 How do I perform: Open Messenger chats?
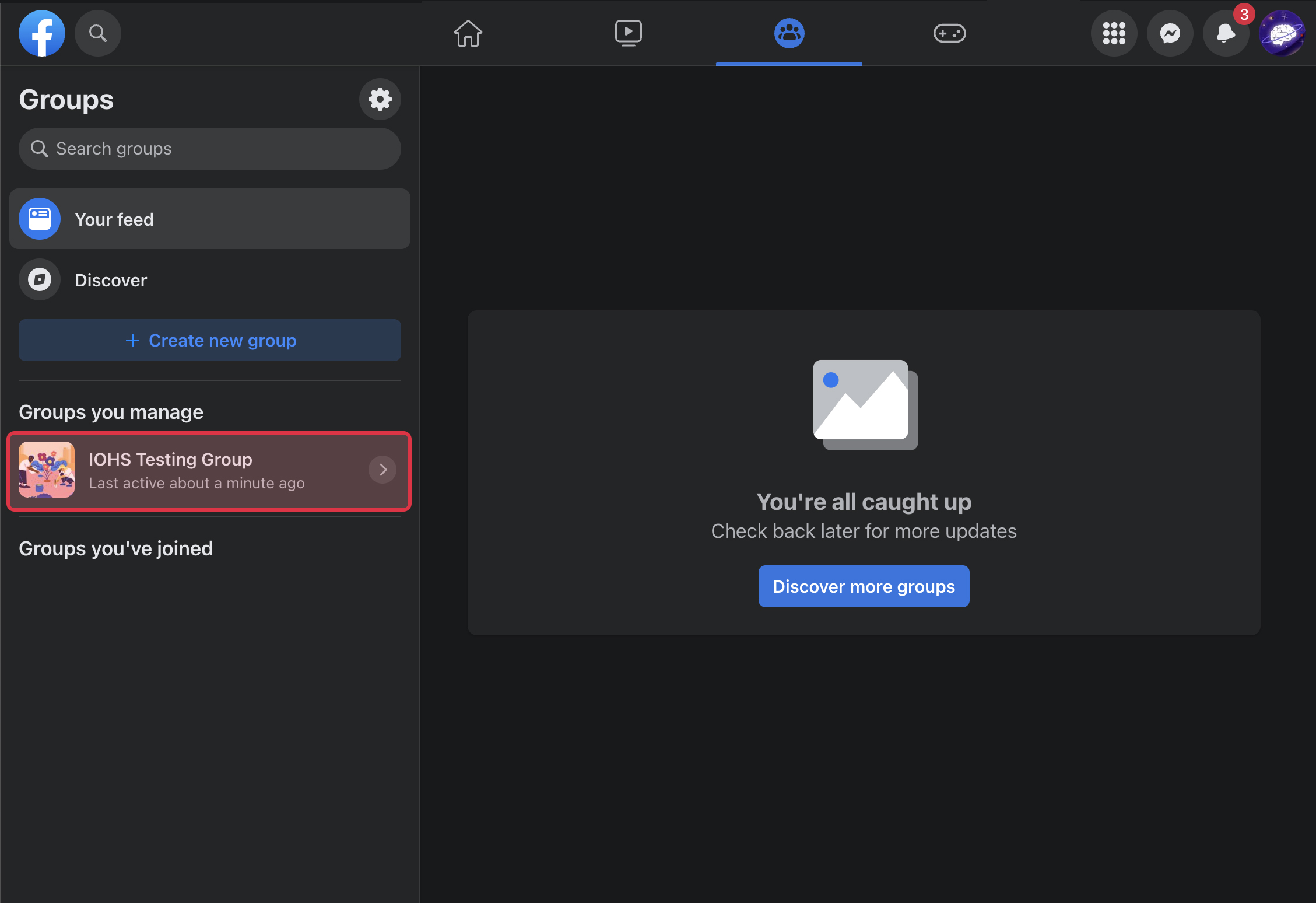[x=1170, y=33]
